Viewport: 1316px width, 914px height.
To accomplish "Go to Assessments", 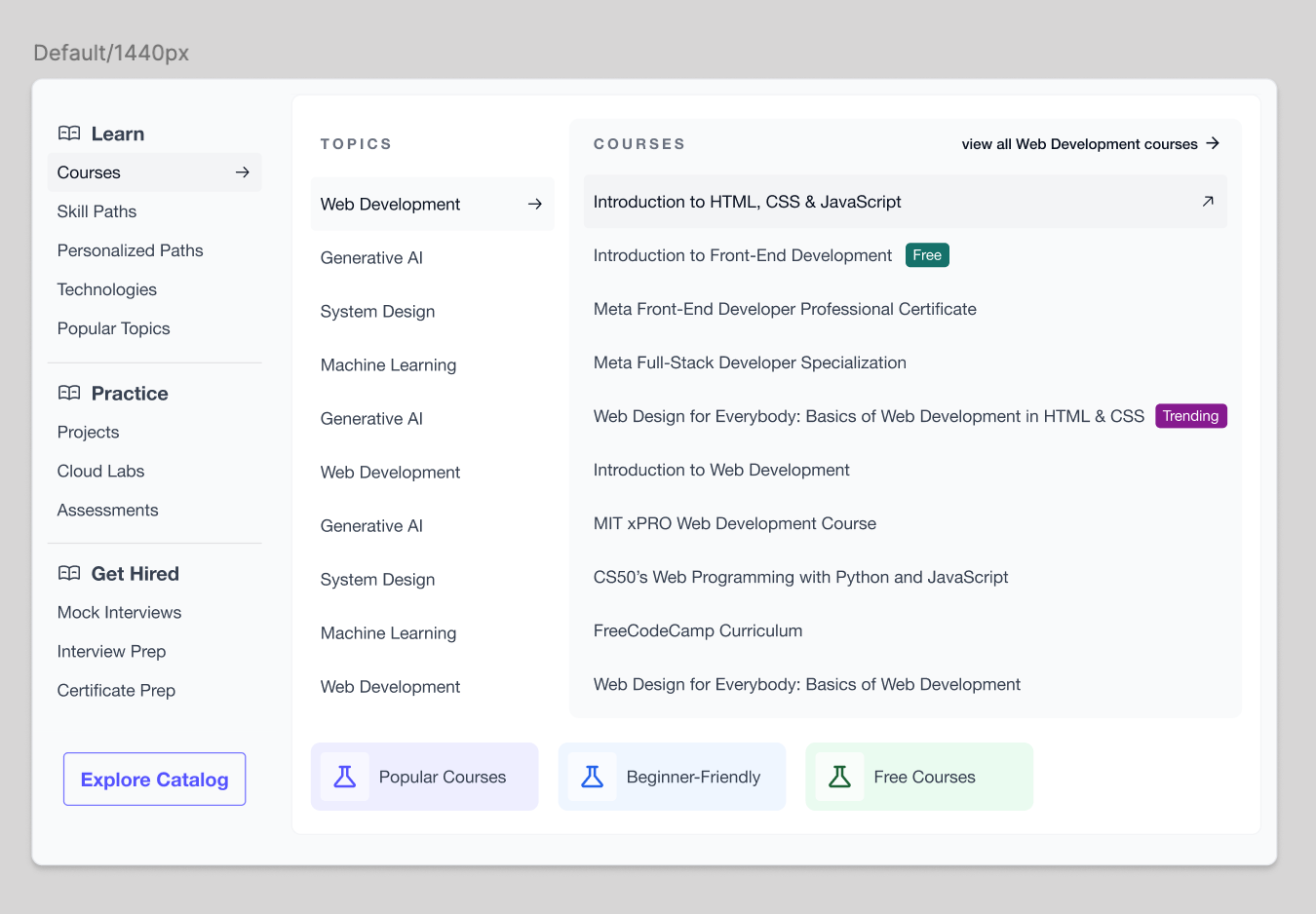I will (108, 510).
